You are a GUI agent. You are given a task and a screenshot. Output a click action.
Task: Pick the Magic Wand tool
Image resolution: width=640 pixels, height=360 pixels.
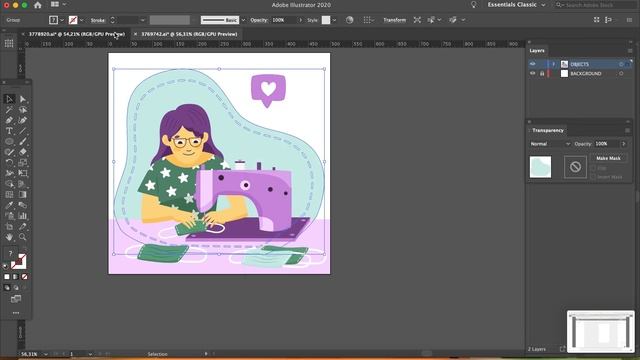(9, 109)
